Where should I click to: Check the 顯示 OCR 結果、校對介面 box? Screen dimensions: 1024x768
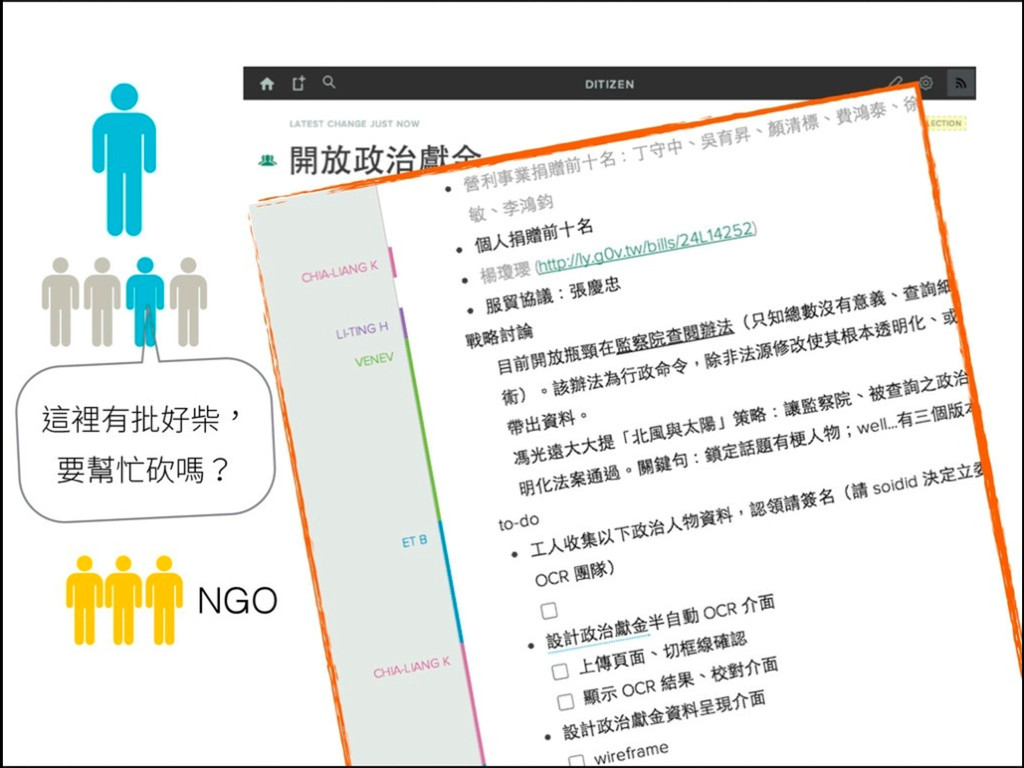click(x=566, y=702)
